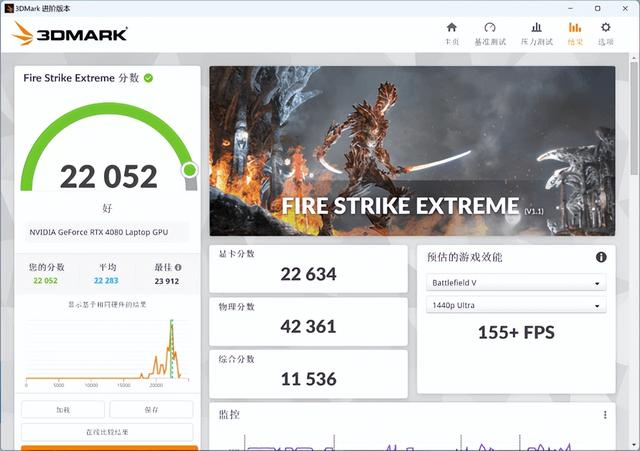640x451 pixels.
Task: Click the 显卡分数 value 22 634
Action: pyautogui.click(x=308, y=274)
